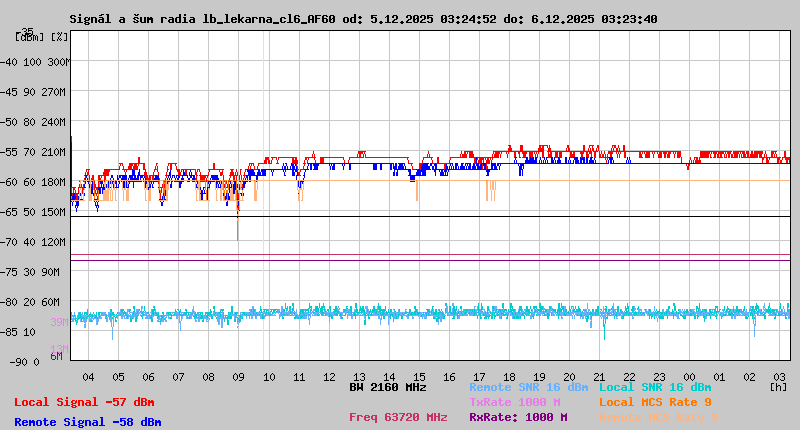The height and width of the screenshot is (430, 800).
Task: Click the Freq 63720 MHz label
Action: [x=398, y=417]
